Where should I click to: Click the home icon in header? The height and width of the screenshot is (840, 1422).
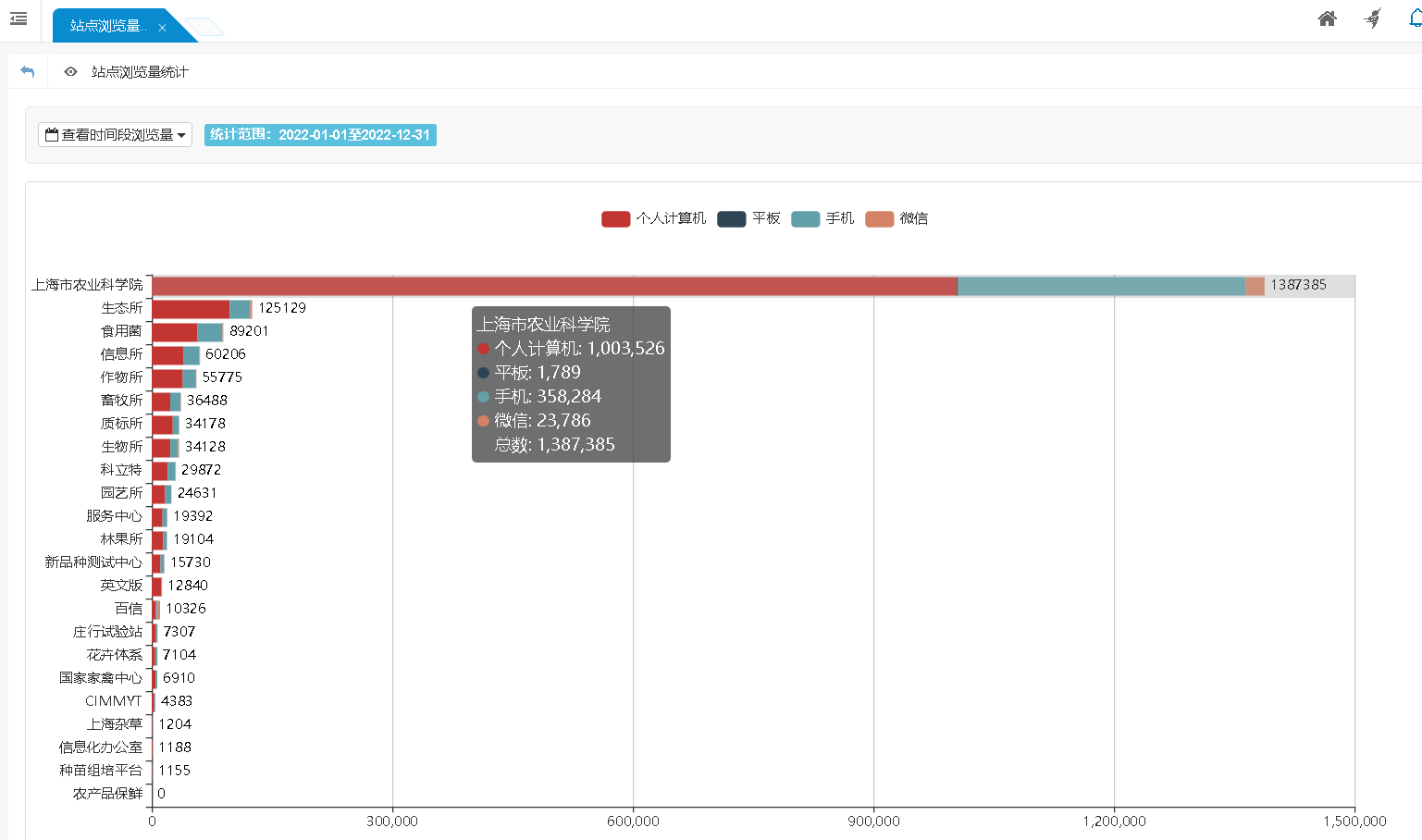click(x=1327, y=19)
